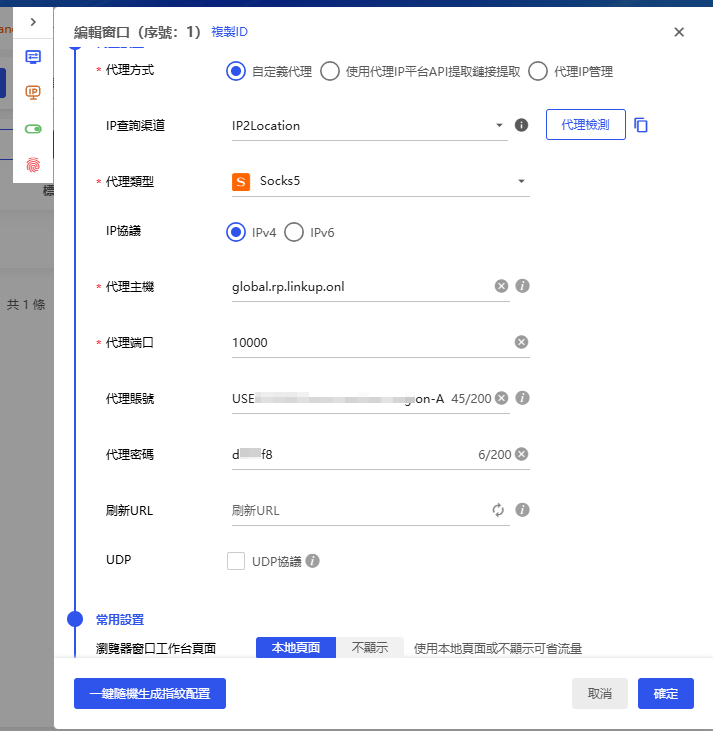Viewport: 713px width, 731px height.
Task: Copy proxy info with the copy icon
Action: pyautogui.click(x=641, y=125)
